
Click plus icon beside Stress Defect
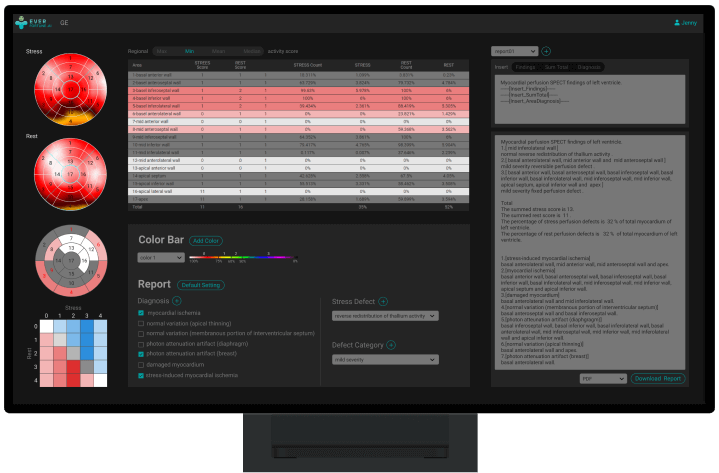[382, 300]
